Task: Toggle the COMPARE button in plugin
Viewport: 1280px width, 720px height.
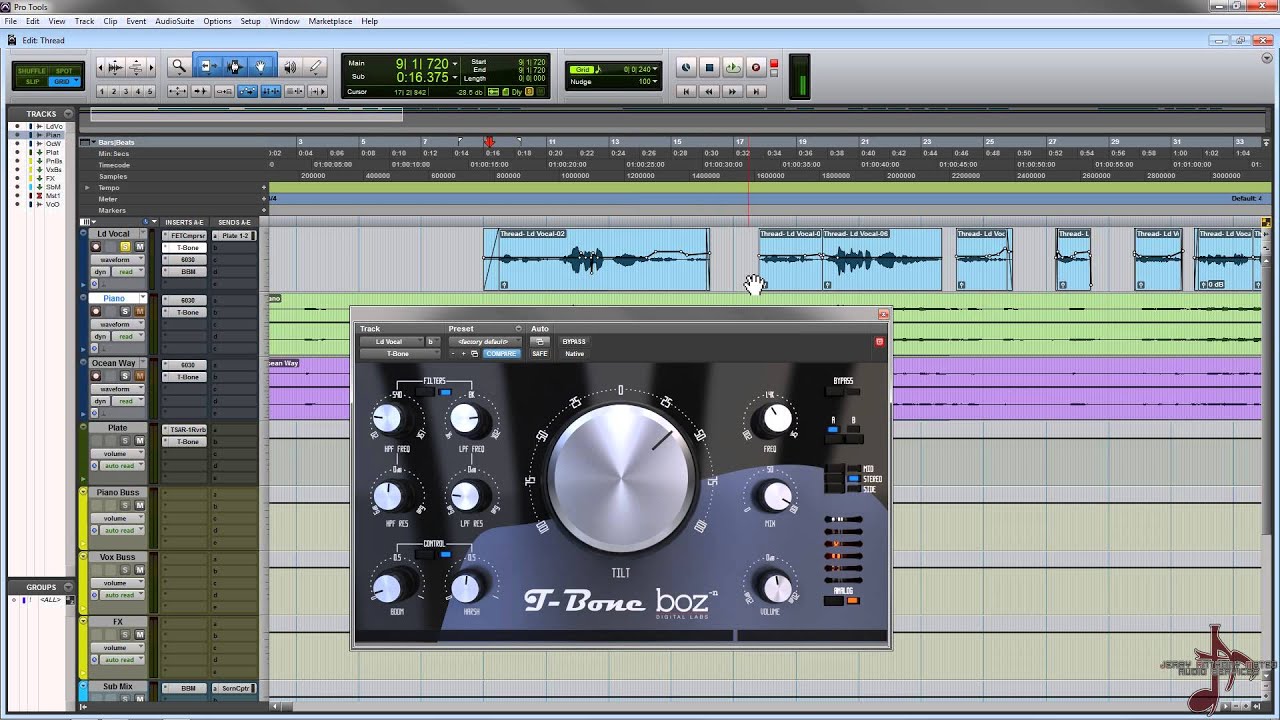Action: (x=501, y=354)
